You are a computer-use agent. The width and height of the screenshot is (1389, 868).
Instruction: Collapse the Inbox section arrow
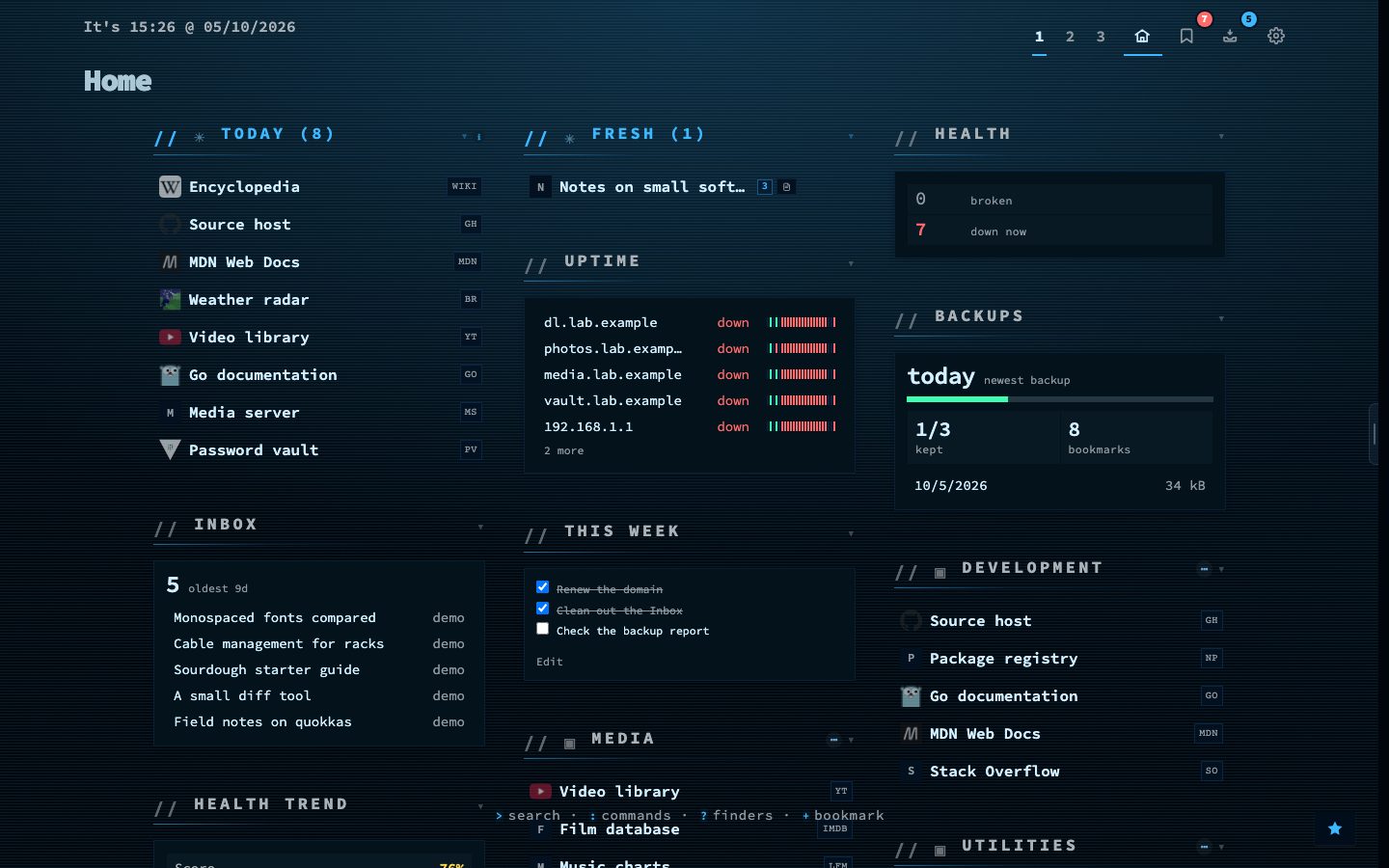pyautogui.click(x=480, y=528)
